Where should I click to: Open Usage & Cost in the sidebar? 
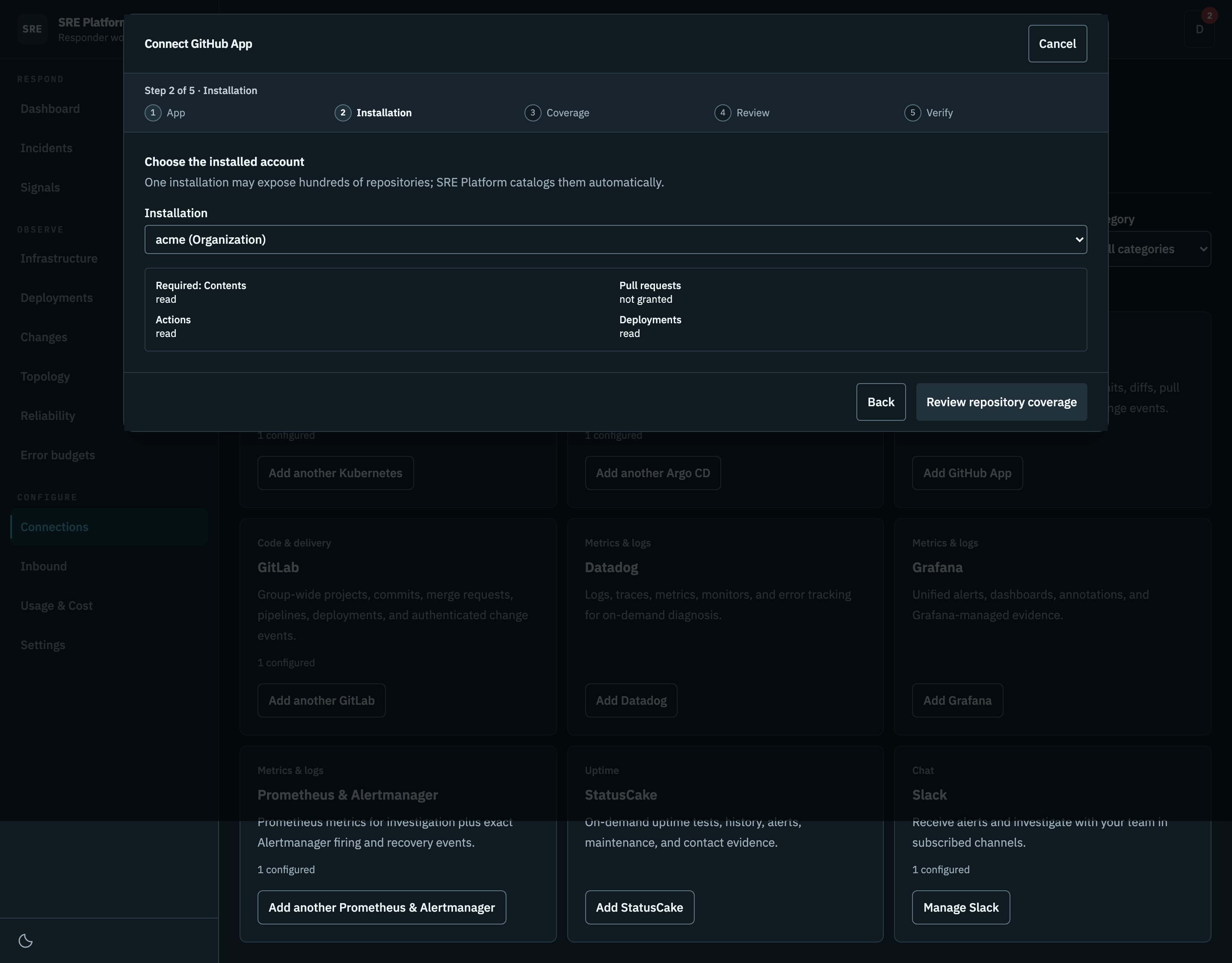tap(56, 606)
